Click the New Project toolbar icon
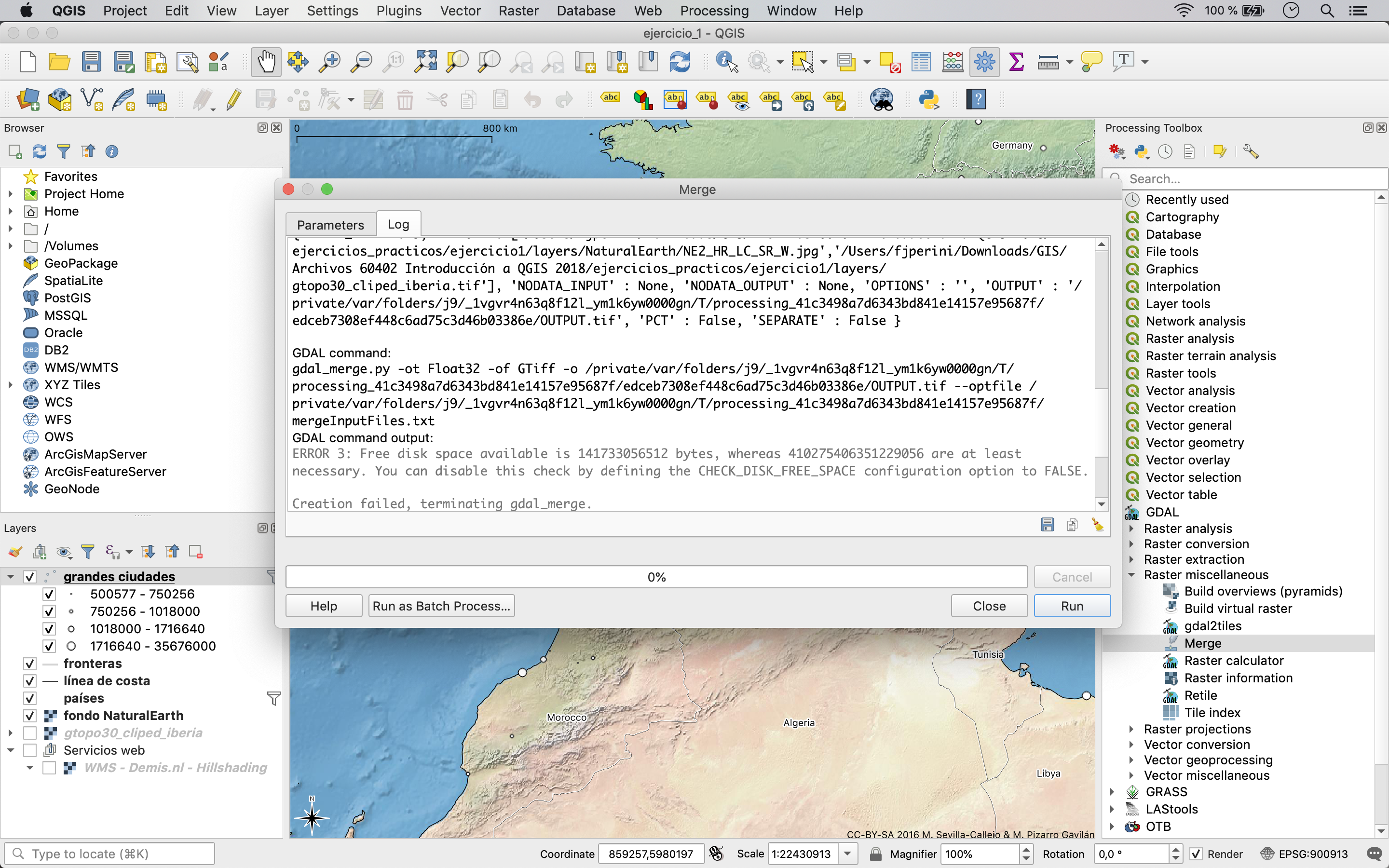Viewport: 1389px width, 868px height. pos(27,61)
